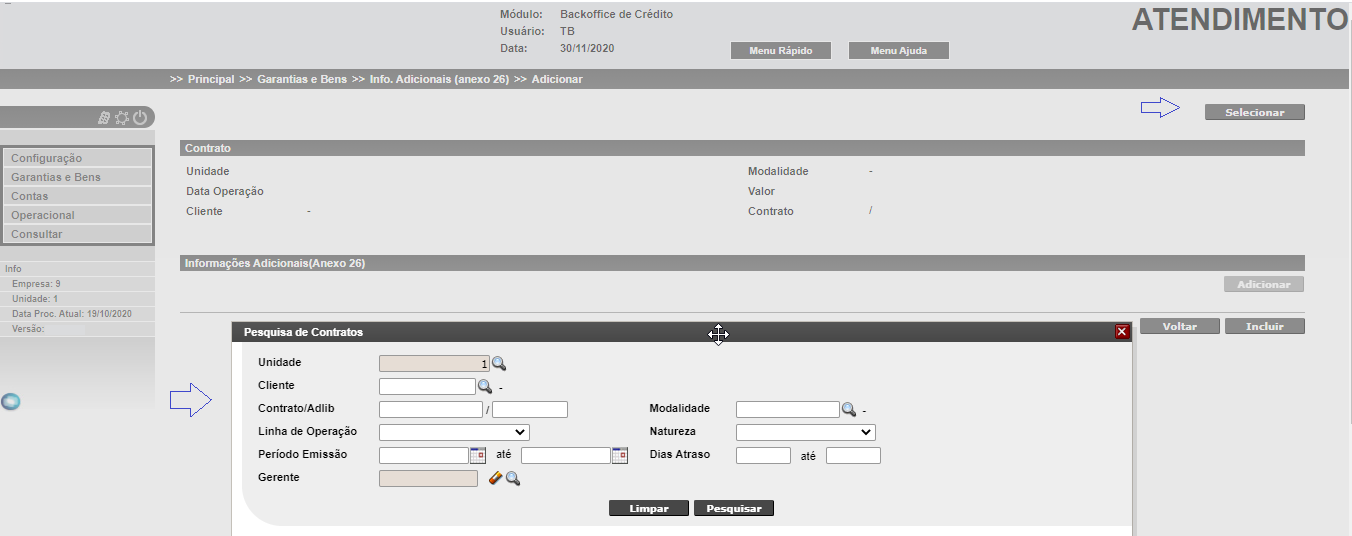Click the Menu Ajuda button
Image resolution: width=1352 pixels, height=536 pixels.
[x=898, y=51]
